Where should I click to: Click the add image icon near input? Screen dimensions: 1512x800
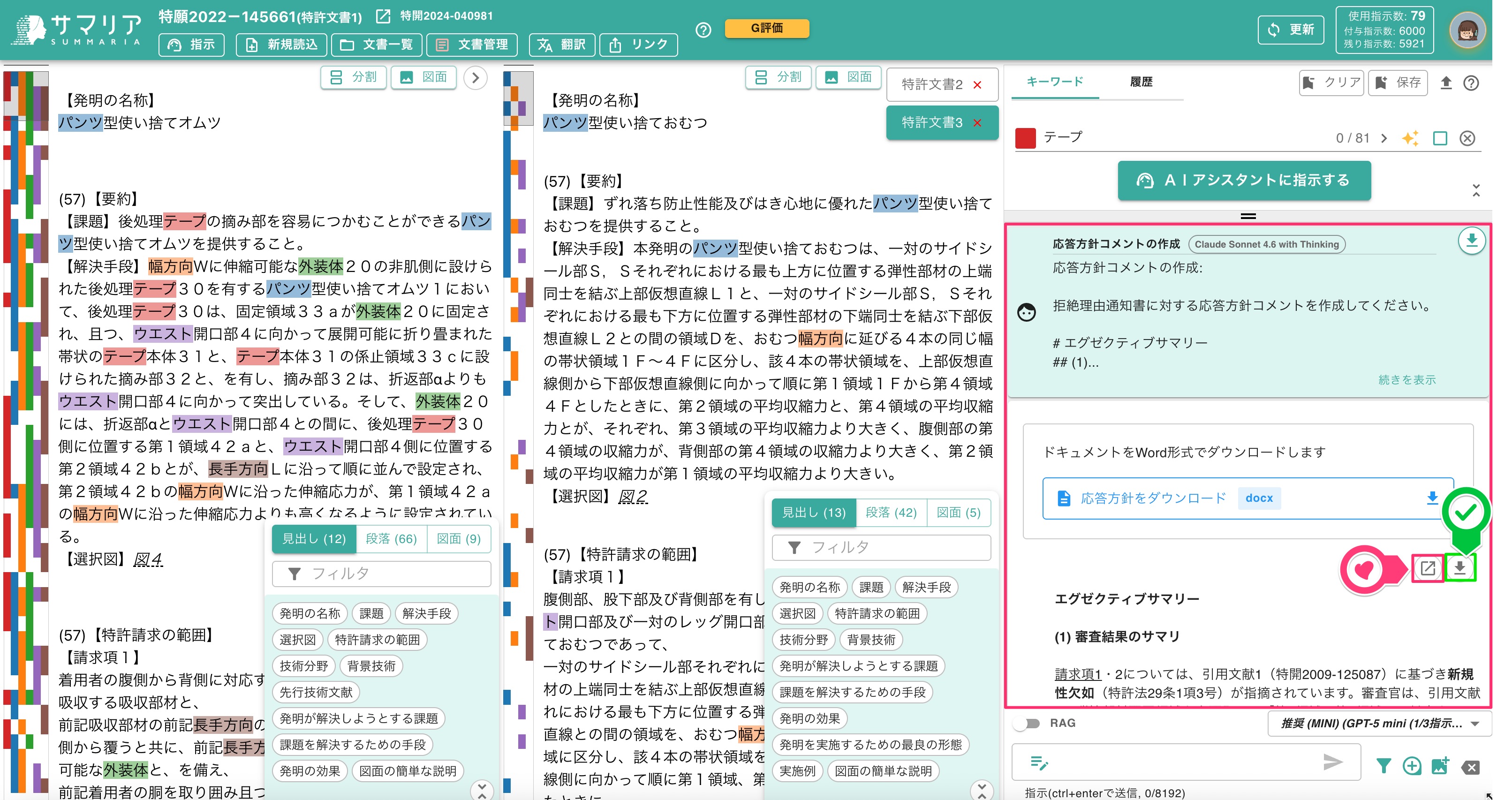click(1440, 765)
